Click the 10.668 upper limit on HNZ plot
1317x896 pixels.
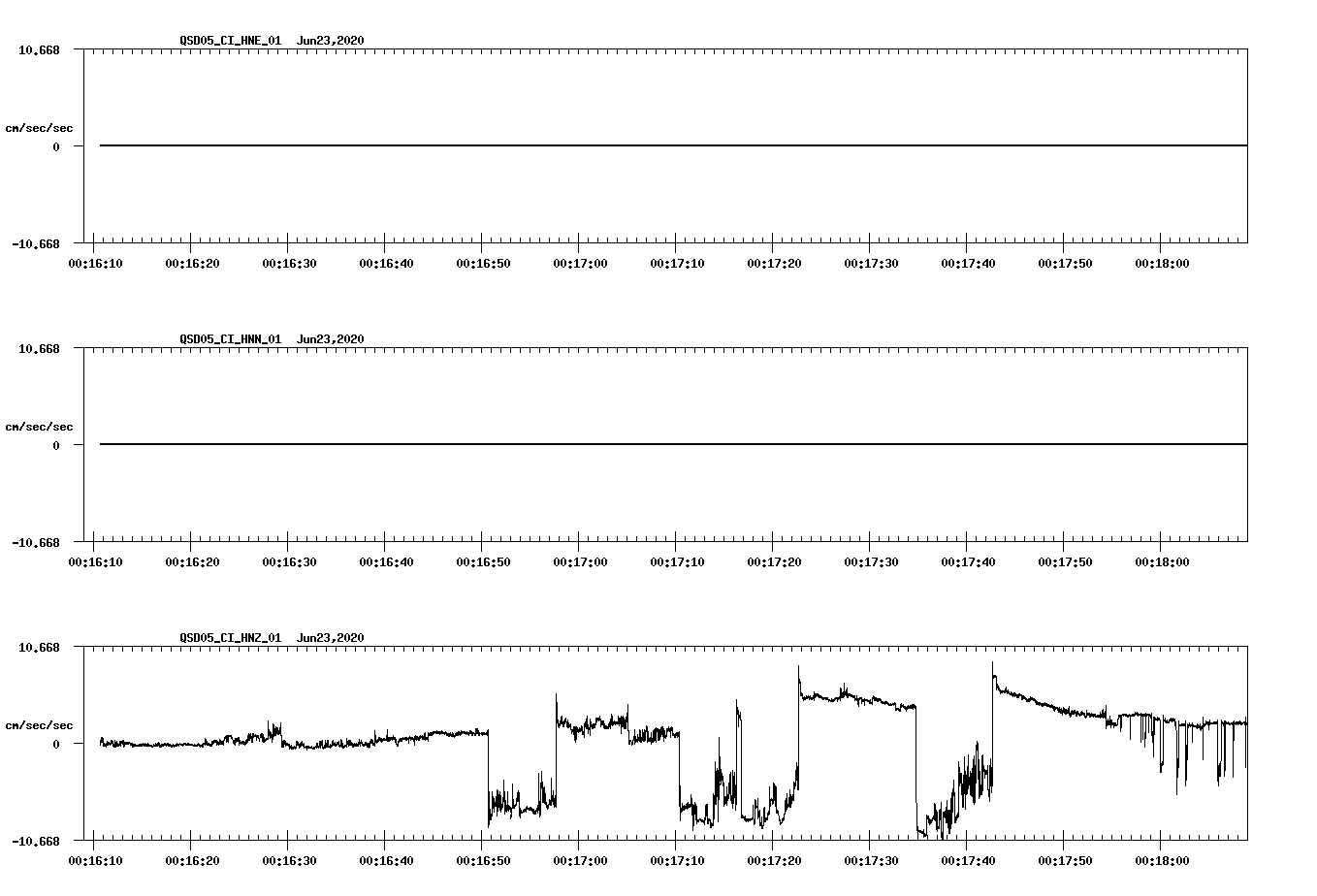point(39,647)
